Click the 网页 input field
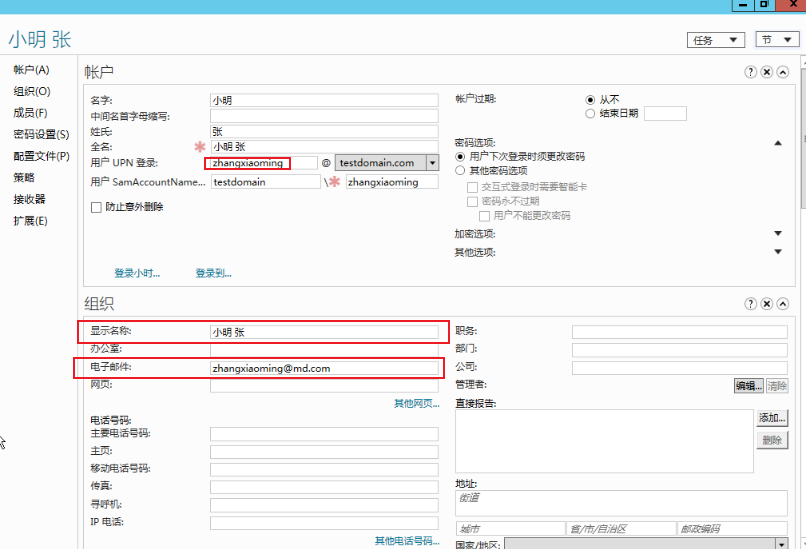The height and width of the screenshot is (549, 806). click(x=324, y=386)
